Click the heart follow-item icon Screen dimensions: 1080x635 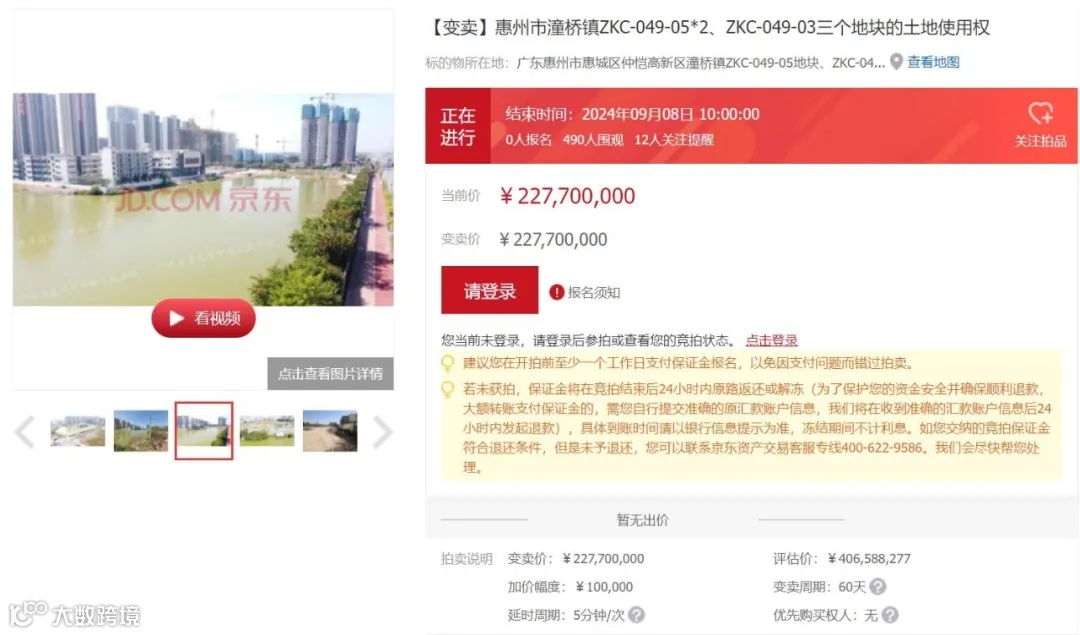(x=1040, y=112)
